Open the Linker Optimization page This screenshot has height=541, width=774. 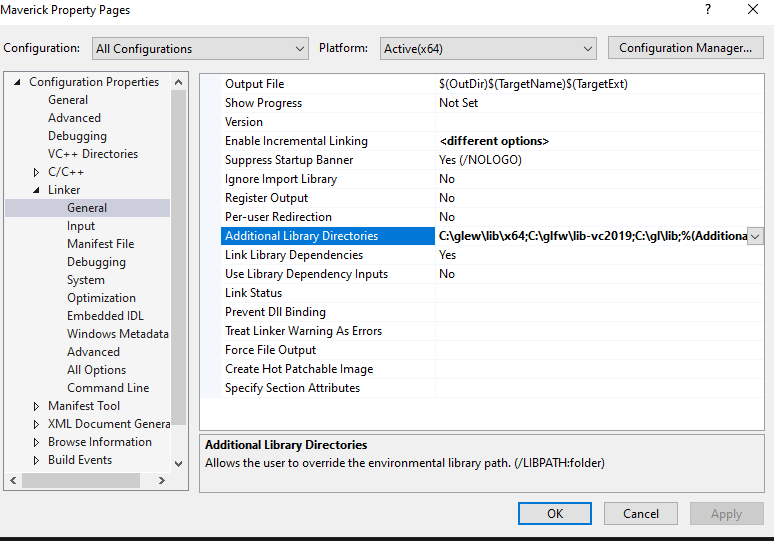point(101,298)
